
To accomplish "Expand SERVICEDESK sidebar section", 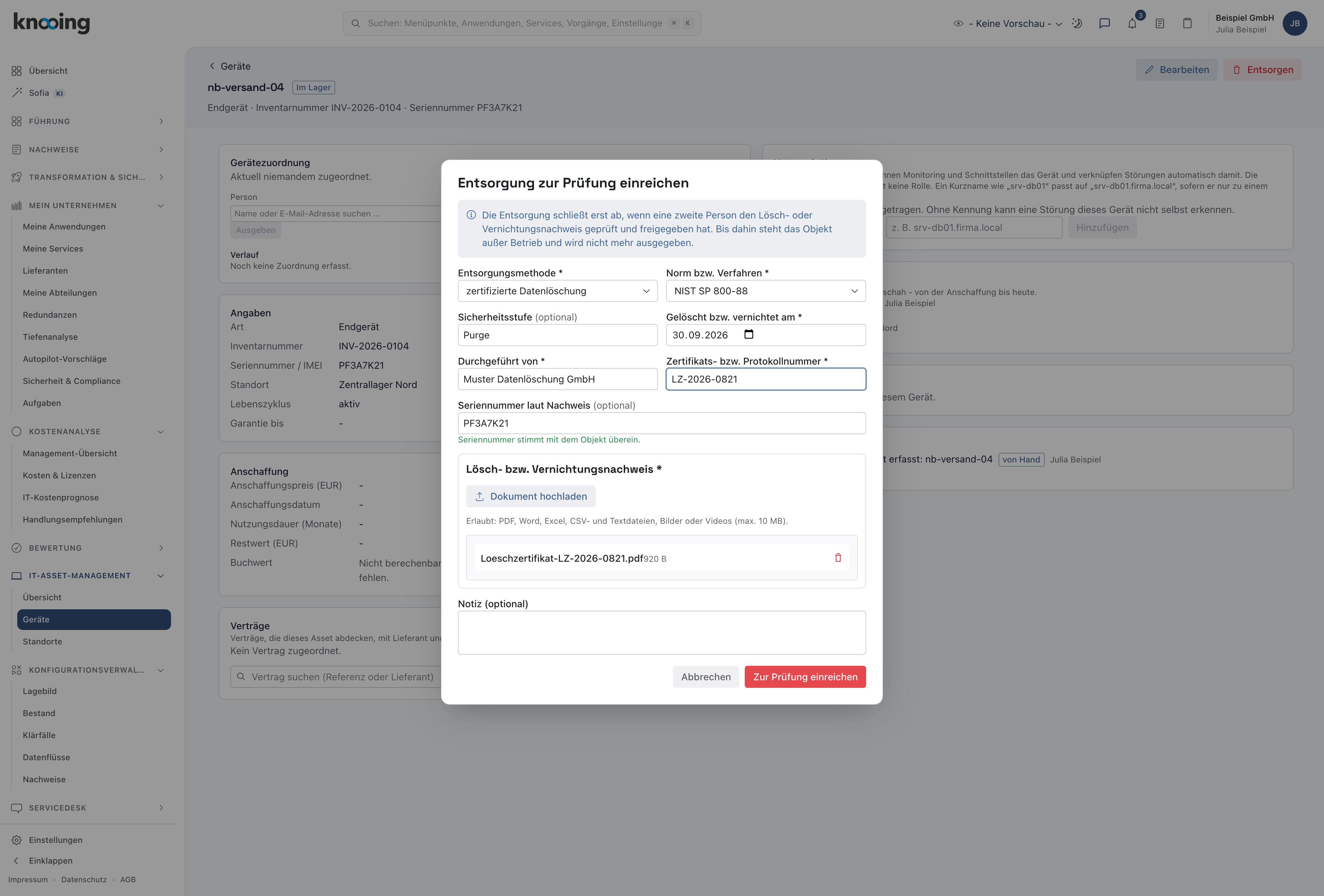I will (x=88, y=807).
